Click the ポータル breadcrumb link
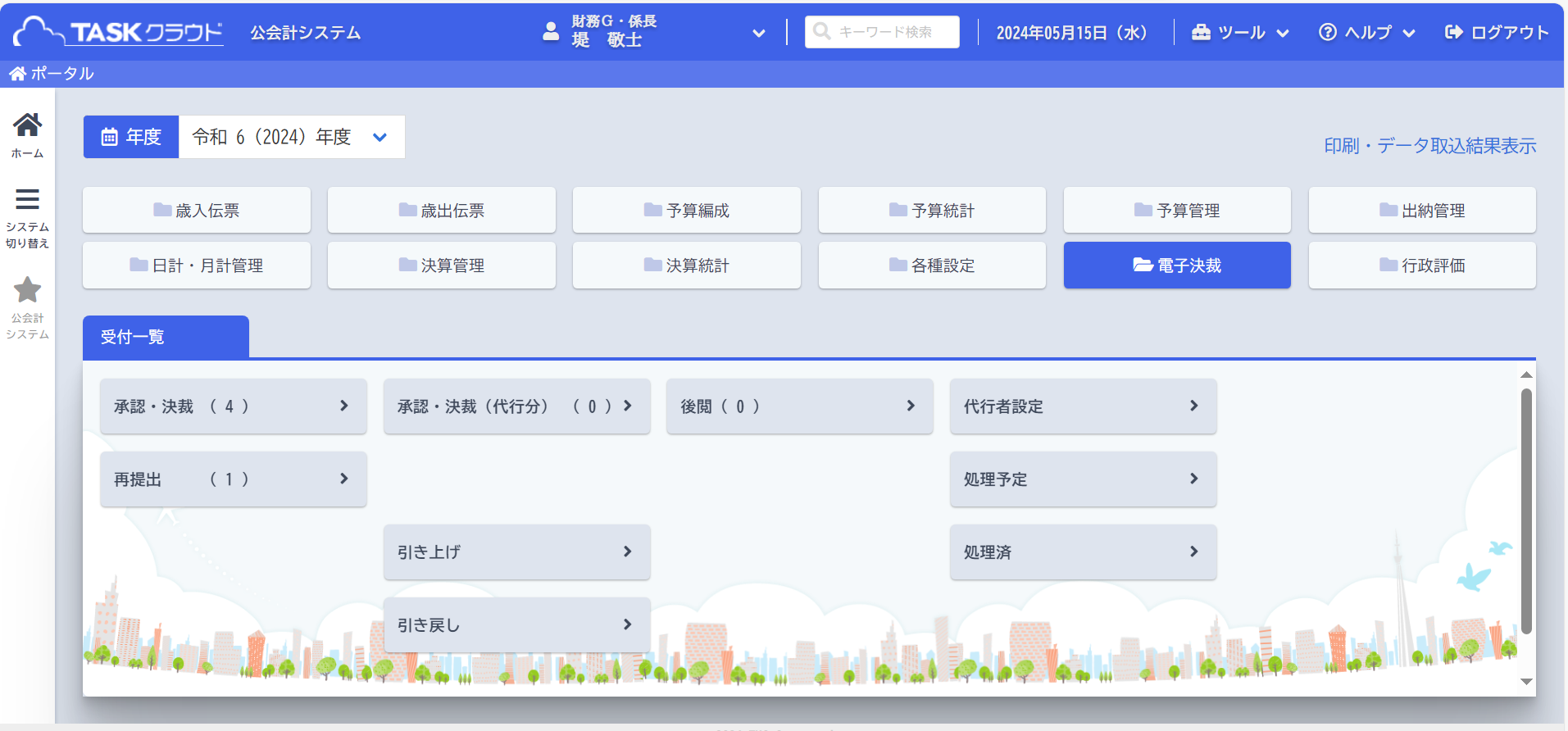The image size is (1568, 731). (62, 74)
